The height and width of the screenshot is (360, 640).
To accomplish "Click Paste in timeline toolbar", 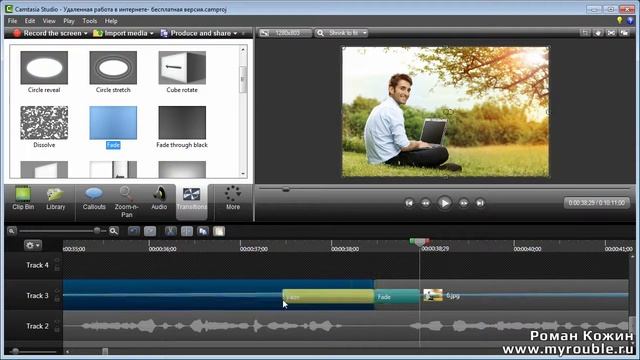I will 219,231.
